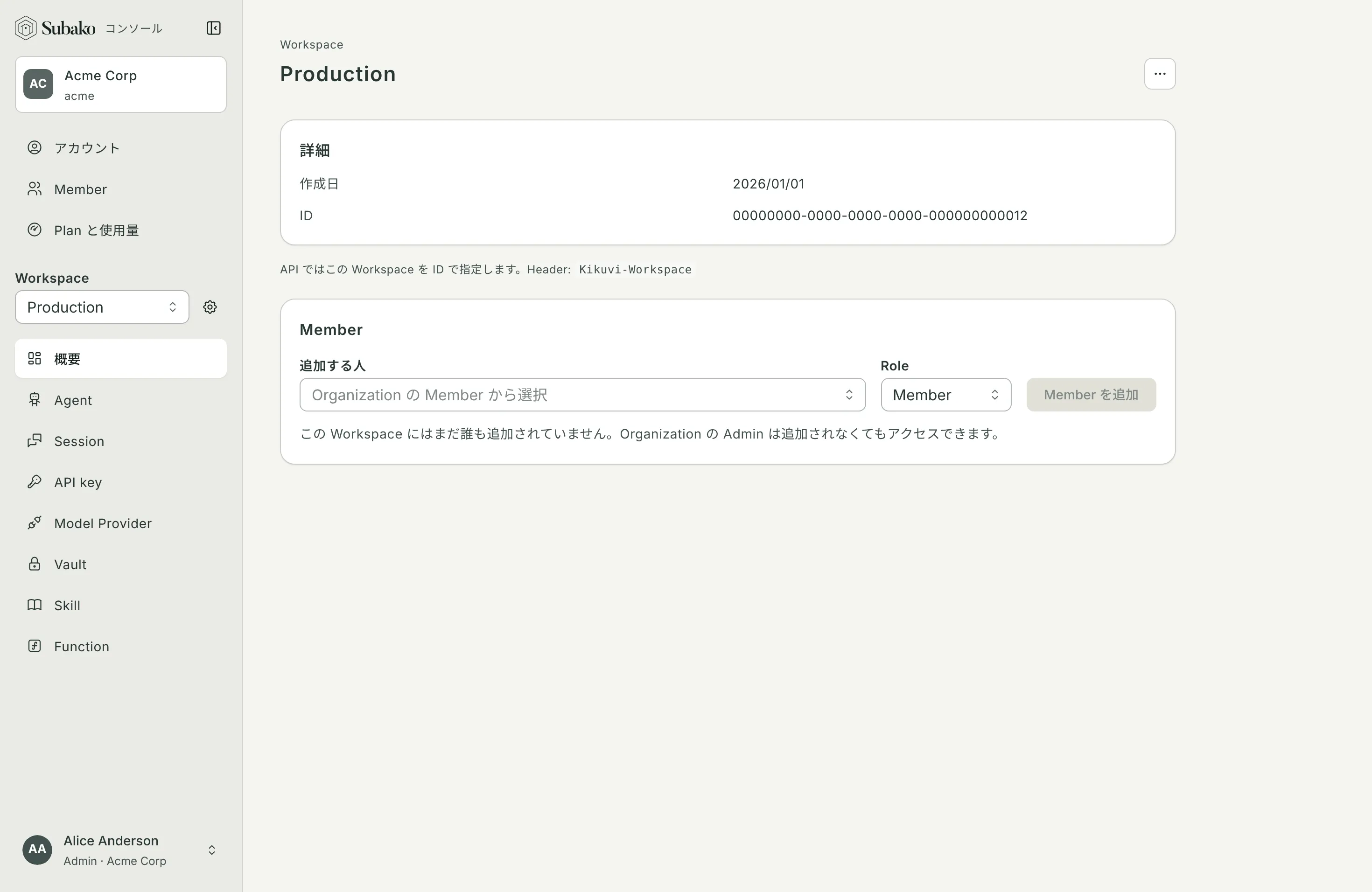Navigate to Function
1372x892 pixels.
(120, 646)
